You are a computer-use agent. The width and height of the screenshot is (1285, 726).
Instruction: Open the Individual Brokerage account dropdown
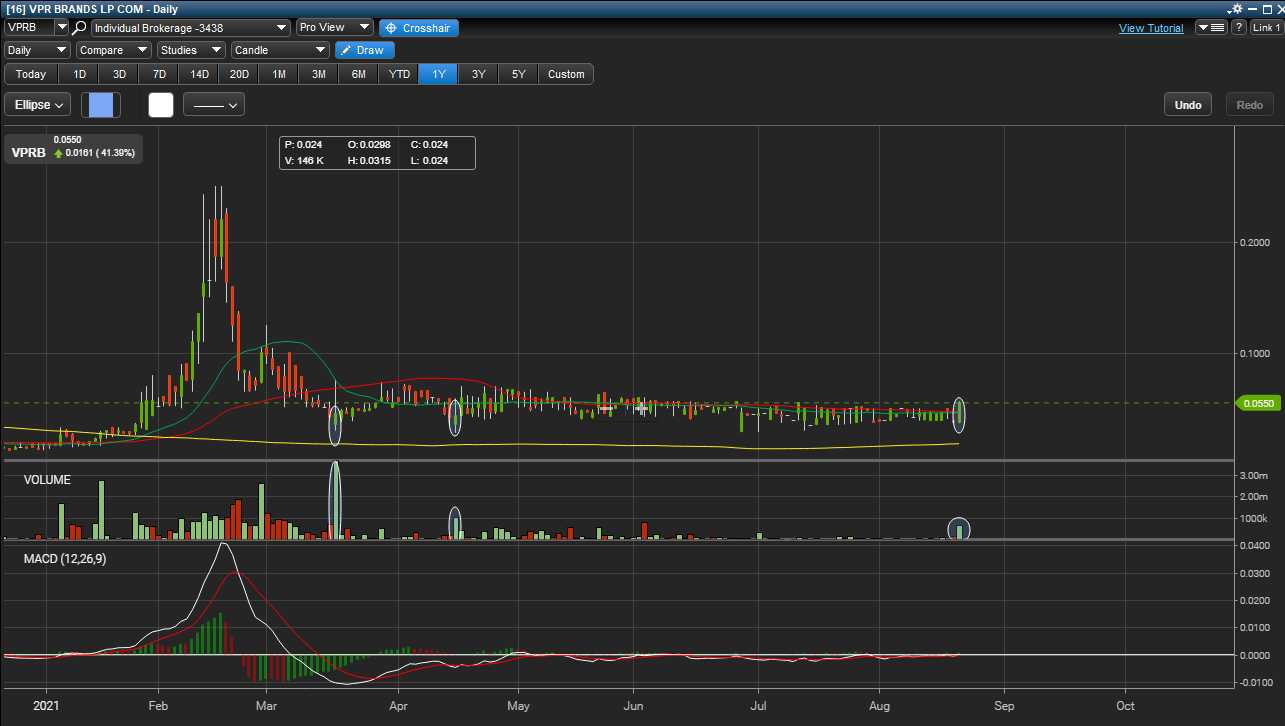point(190,28)
